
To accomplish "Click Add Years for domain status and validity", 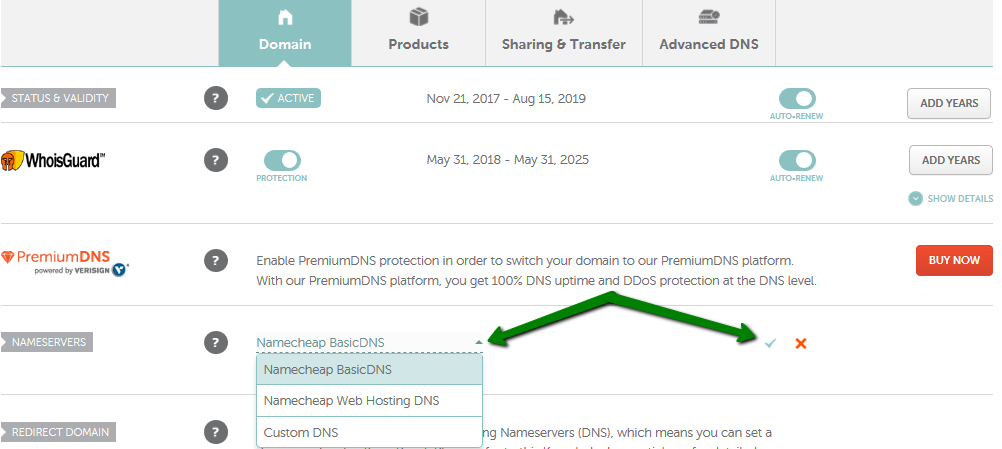I will click(x=949, y=103).
